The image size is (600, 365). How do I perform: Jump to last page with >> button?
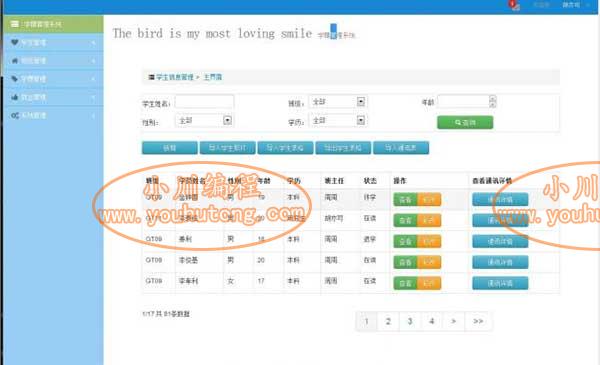coord(478,321)
